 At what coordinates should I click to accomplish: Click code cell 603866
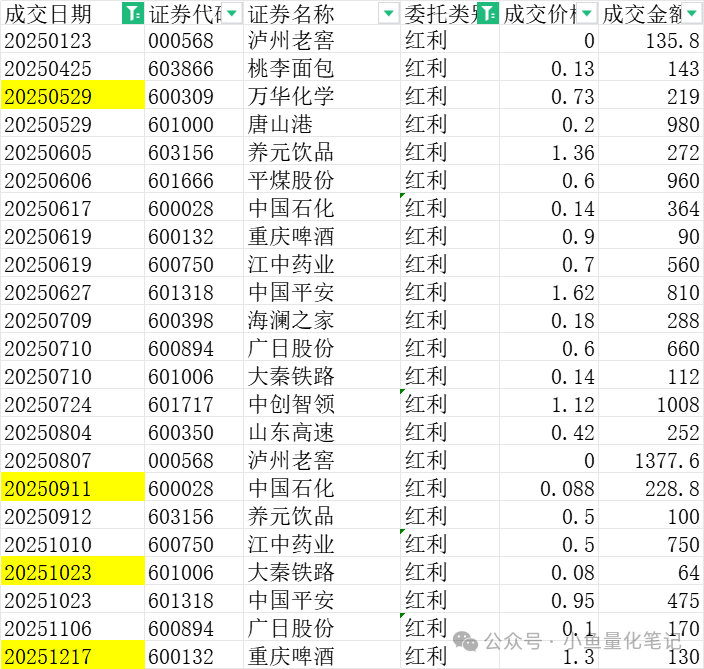(x=194, y=67)
